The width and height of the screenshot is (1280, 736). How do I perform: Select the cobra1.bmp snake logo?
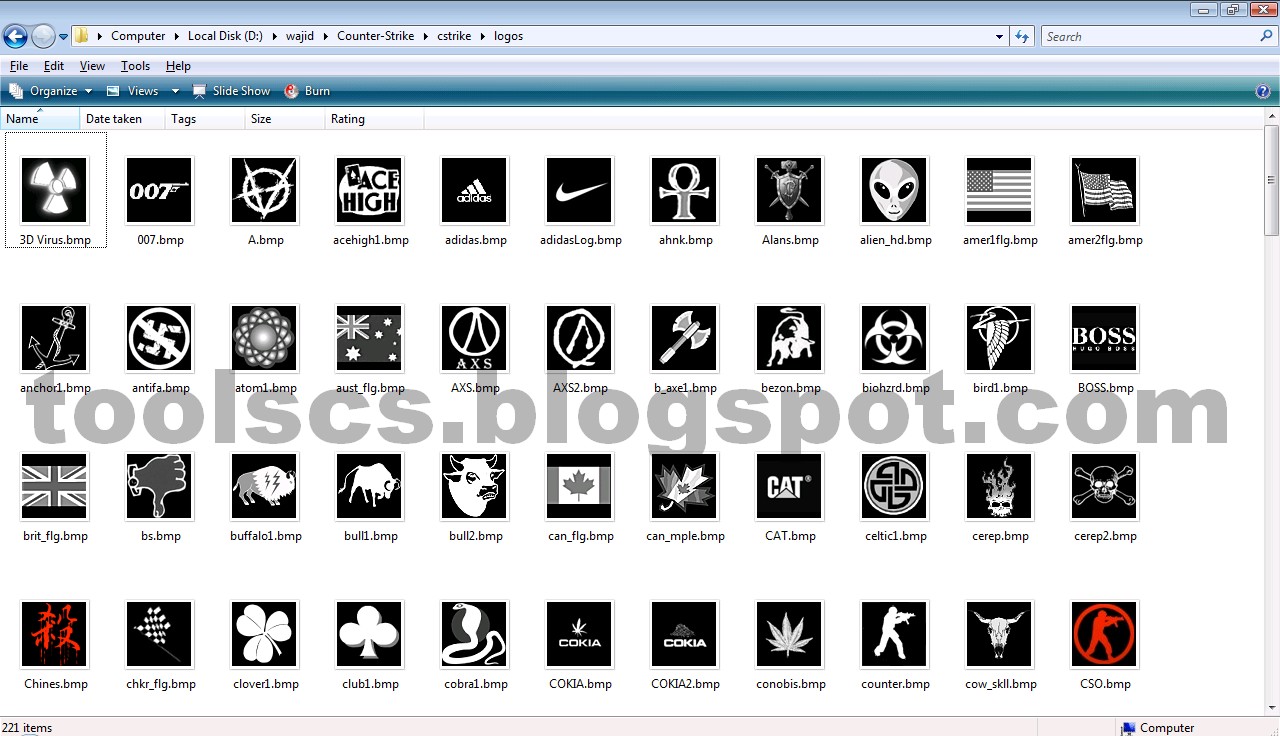pyautogui.click(x=474, y=634)
